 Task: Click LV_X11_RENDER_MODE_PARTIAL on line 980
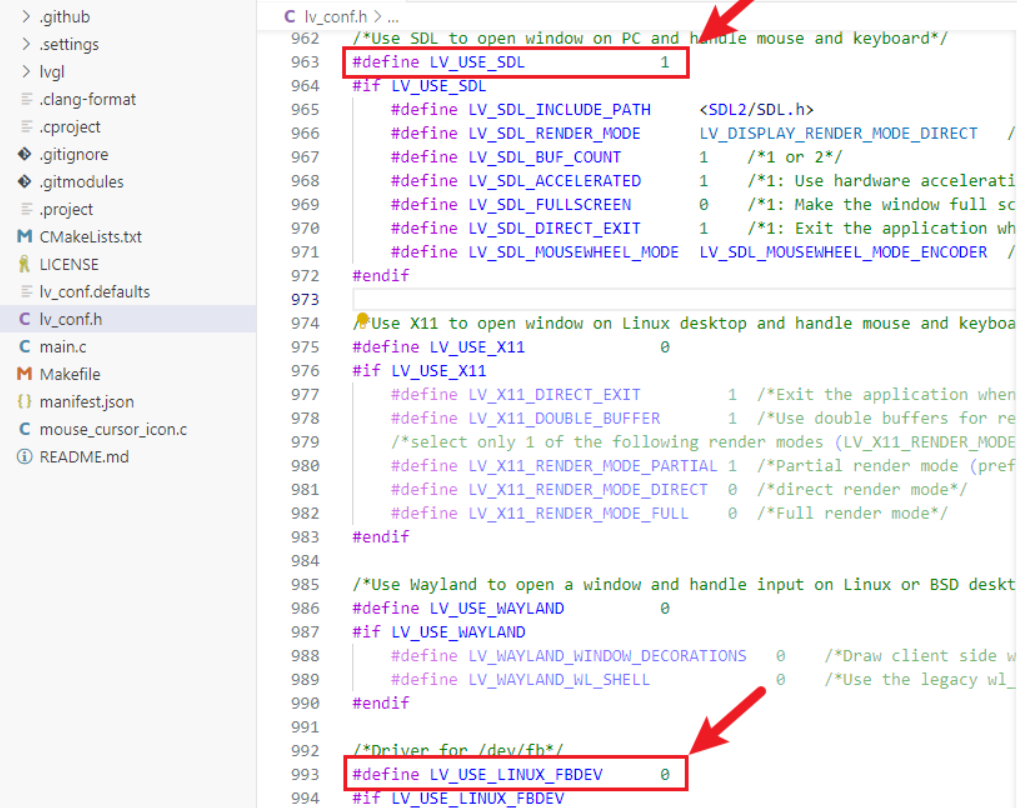593,466
